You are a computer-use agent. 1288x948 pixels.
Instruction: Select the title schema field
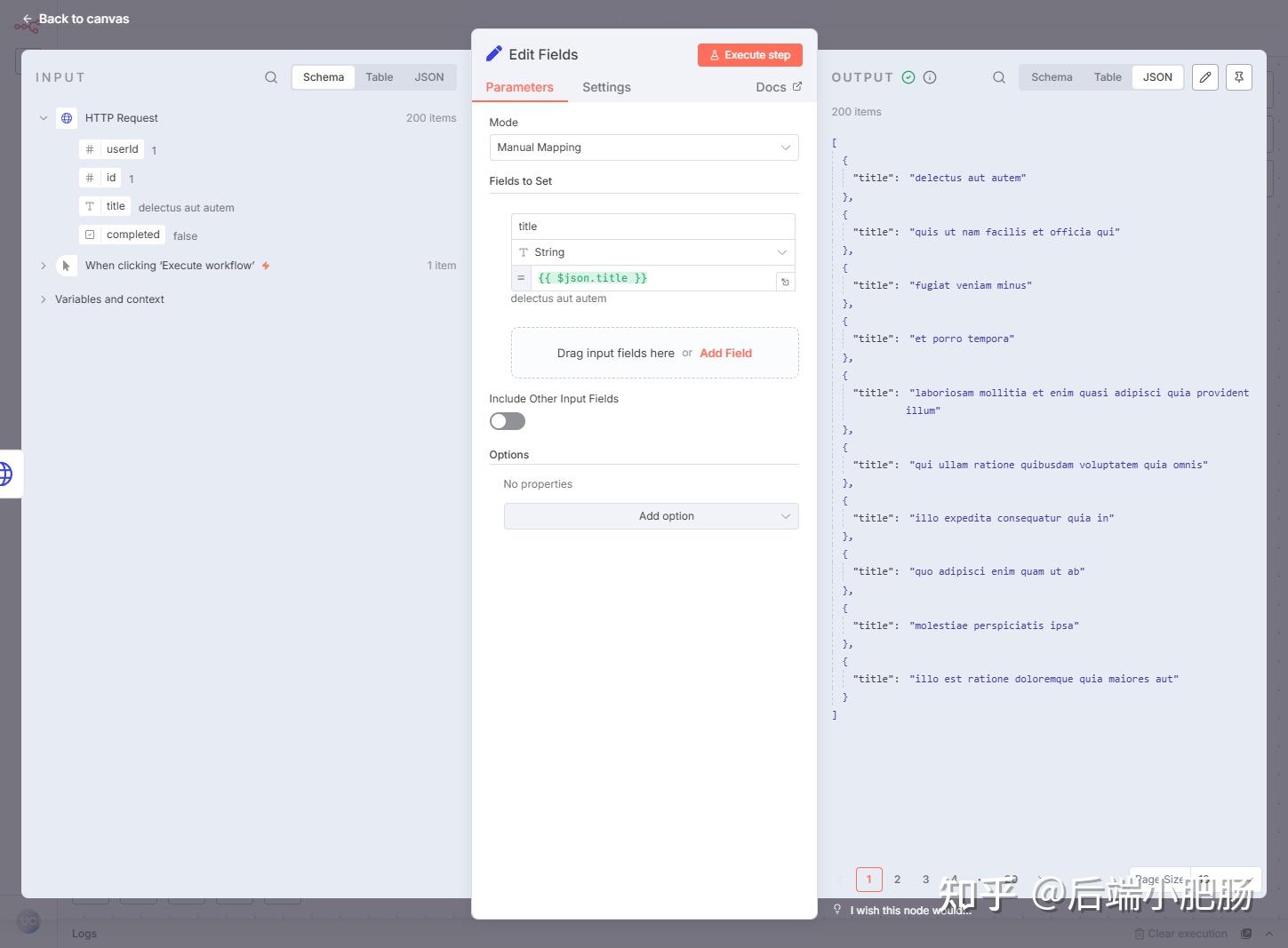105,206
